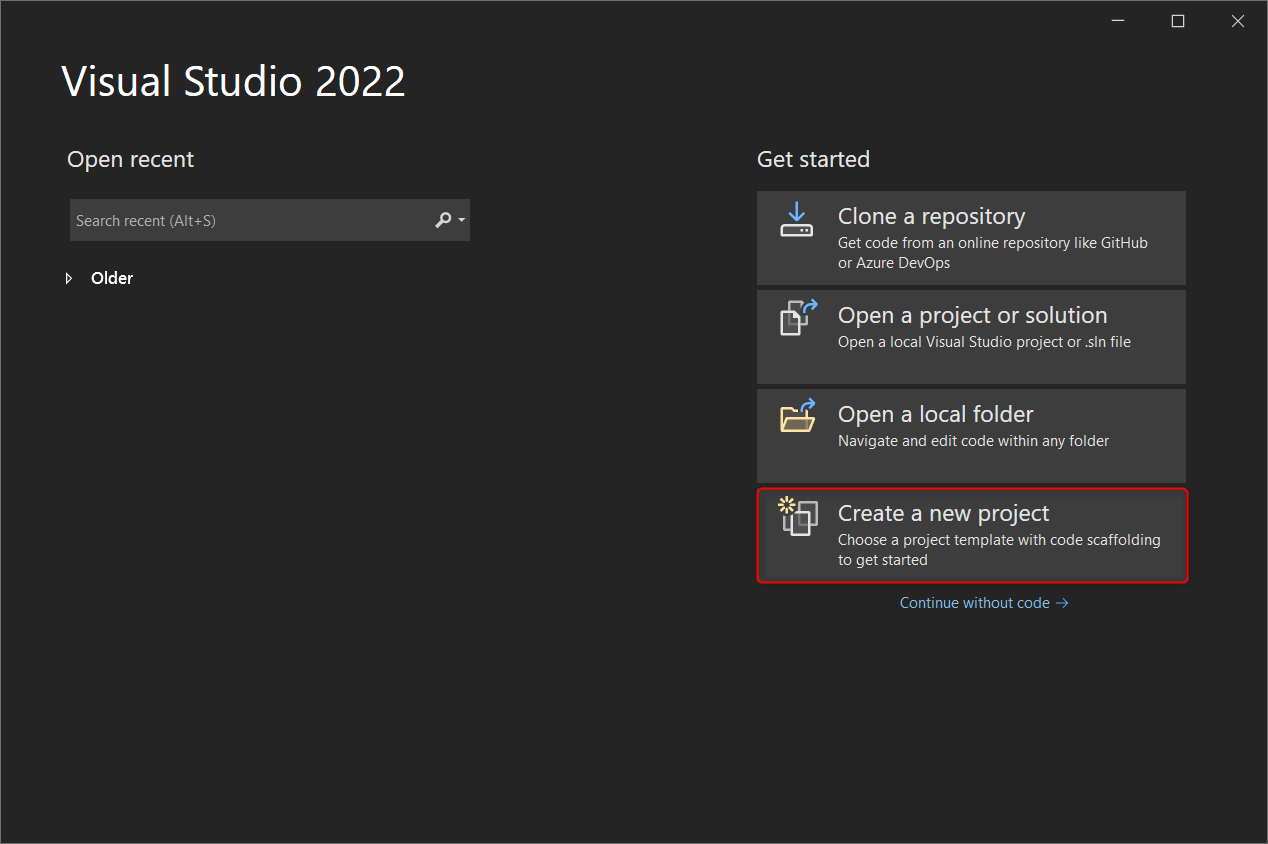1268x844 pixels.
Task: Click the window maximize button
Action: [1177, 20]
